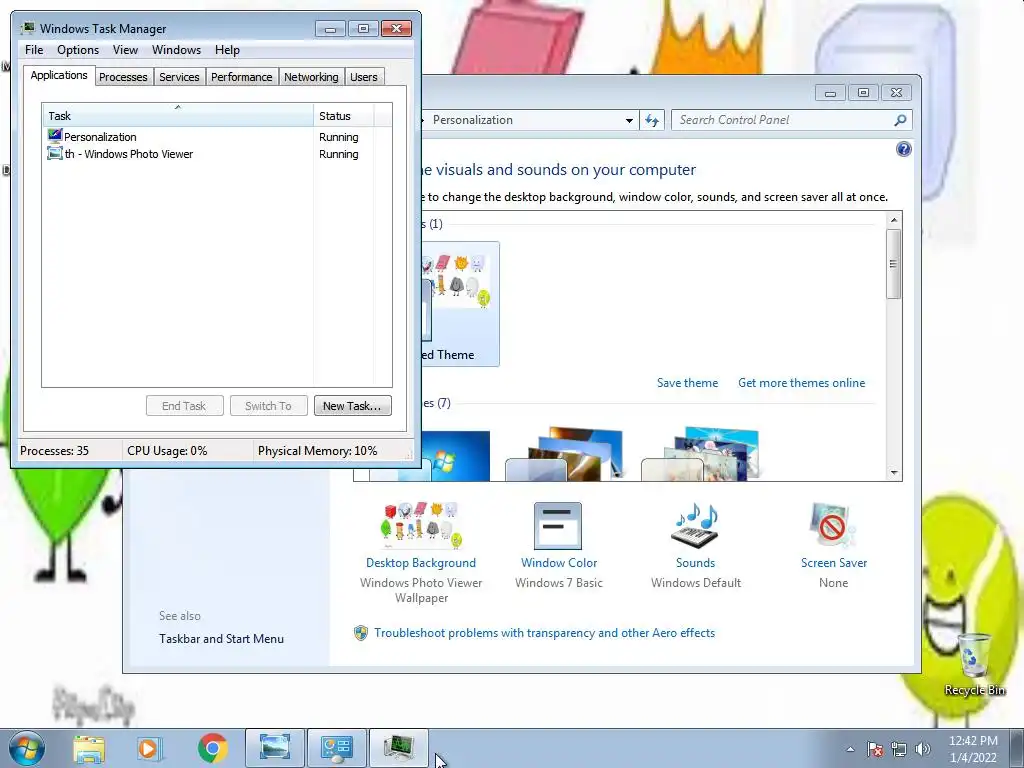Click the Window Color text link
The image size is (1024, 768).
[x=558, y=563]
